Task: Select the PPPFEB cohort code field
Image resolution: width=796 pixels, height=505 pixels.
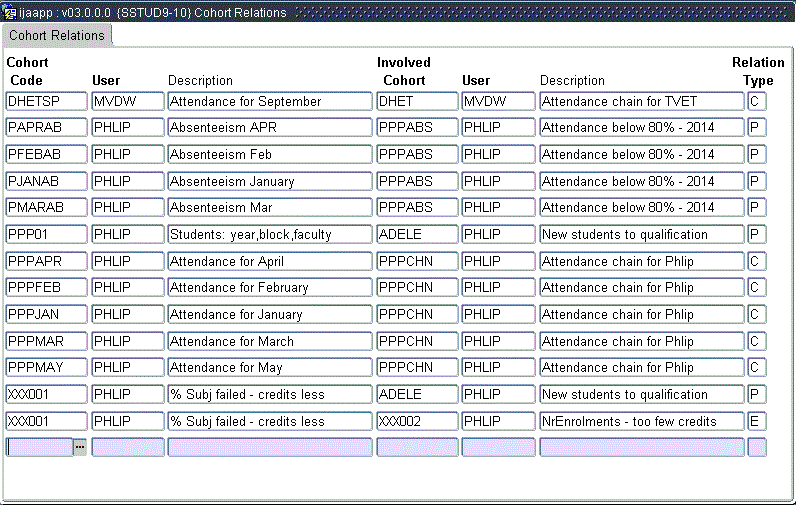Action: coord(47,288)
